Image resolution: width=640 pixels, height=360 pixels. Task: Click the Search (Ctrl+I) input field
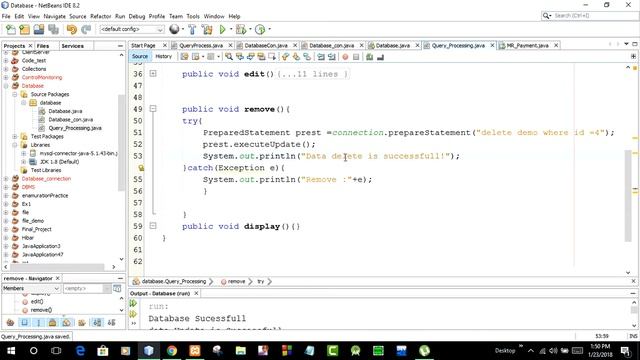point(595,16)
